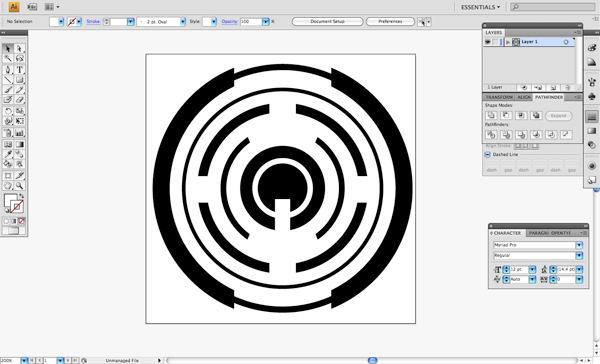Select the Paintbrush tool
The height and width of the screenshot is (364, 600).
click(x=8, y=90)
